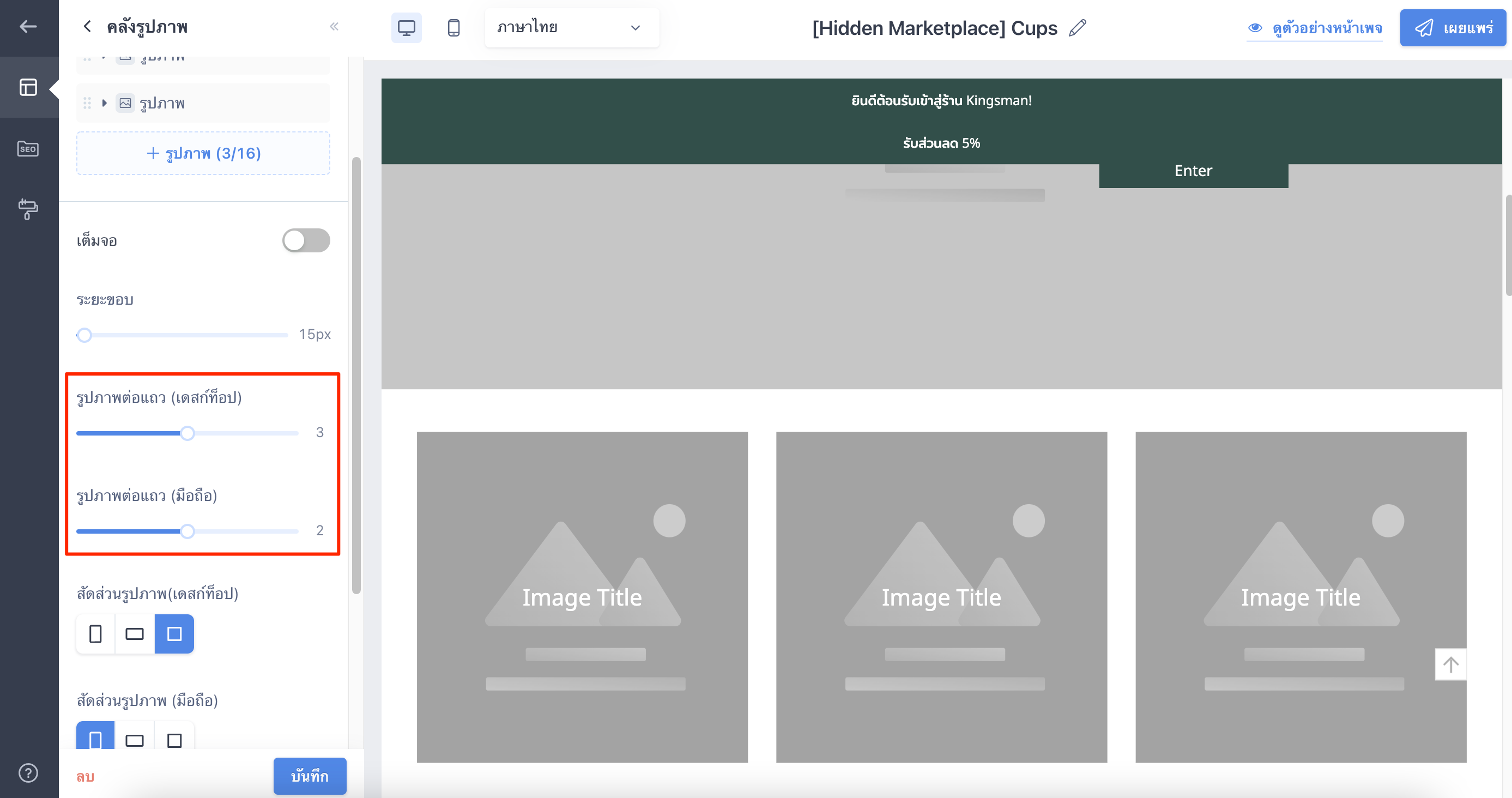Click the settings panel vertical scrollbar
Viewport: 1512px width, 798px height.
356,376
